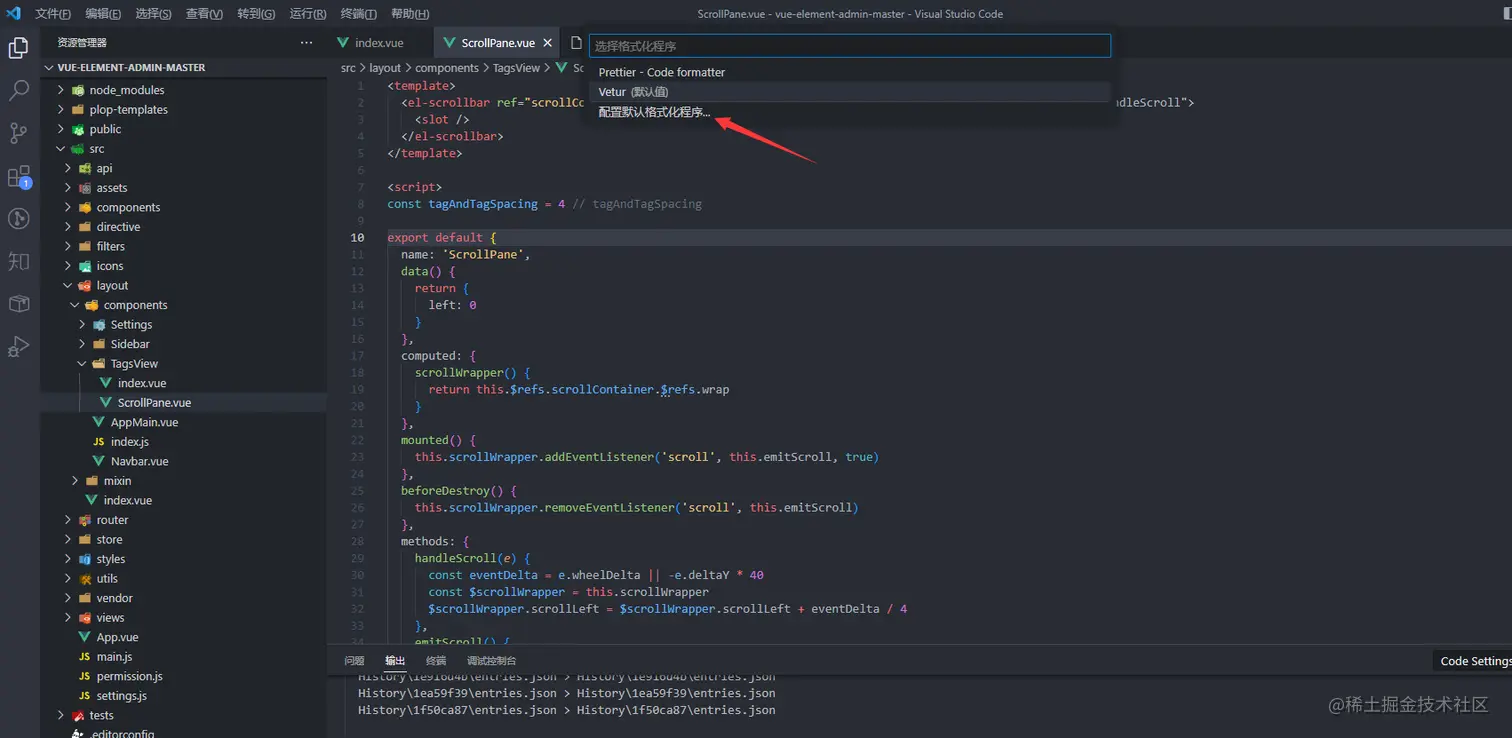Click the router folder icon
The height and width of the screenshot is (738, 1512).
[86, 520]
